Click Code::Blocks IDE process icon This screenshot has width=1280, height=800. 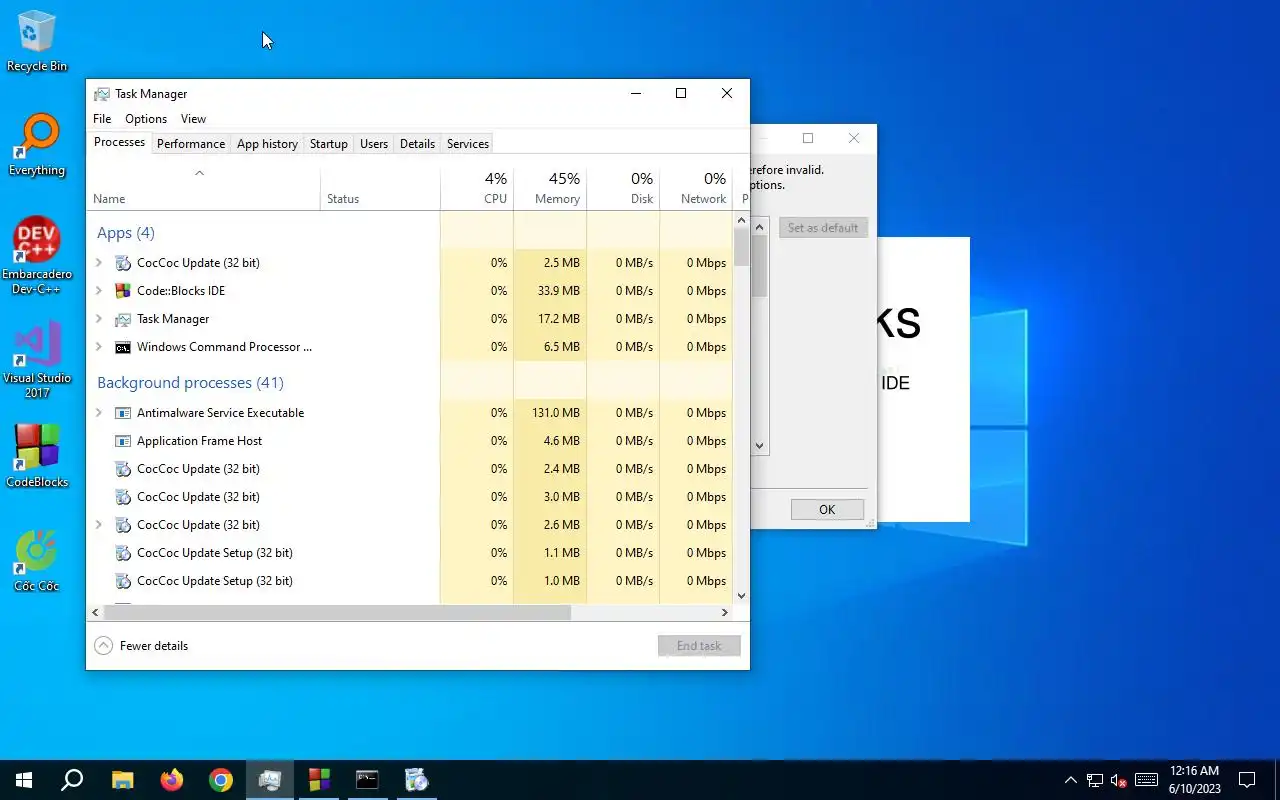(123, 291)
